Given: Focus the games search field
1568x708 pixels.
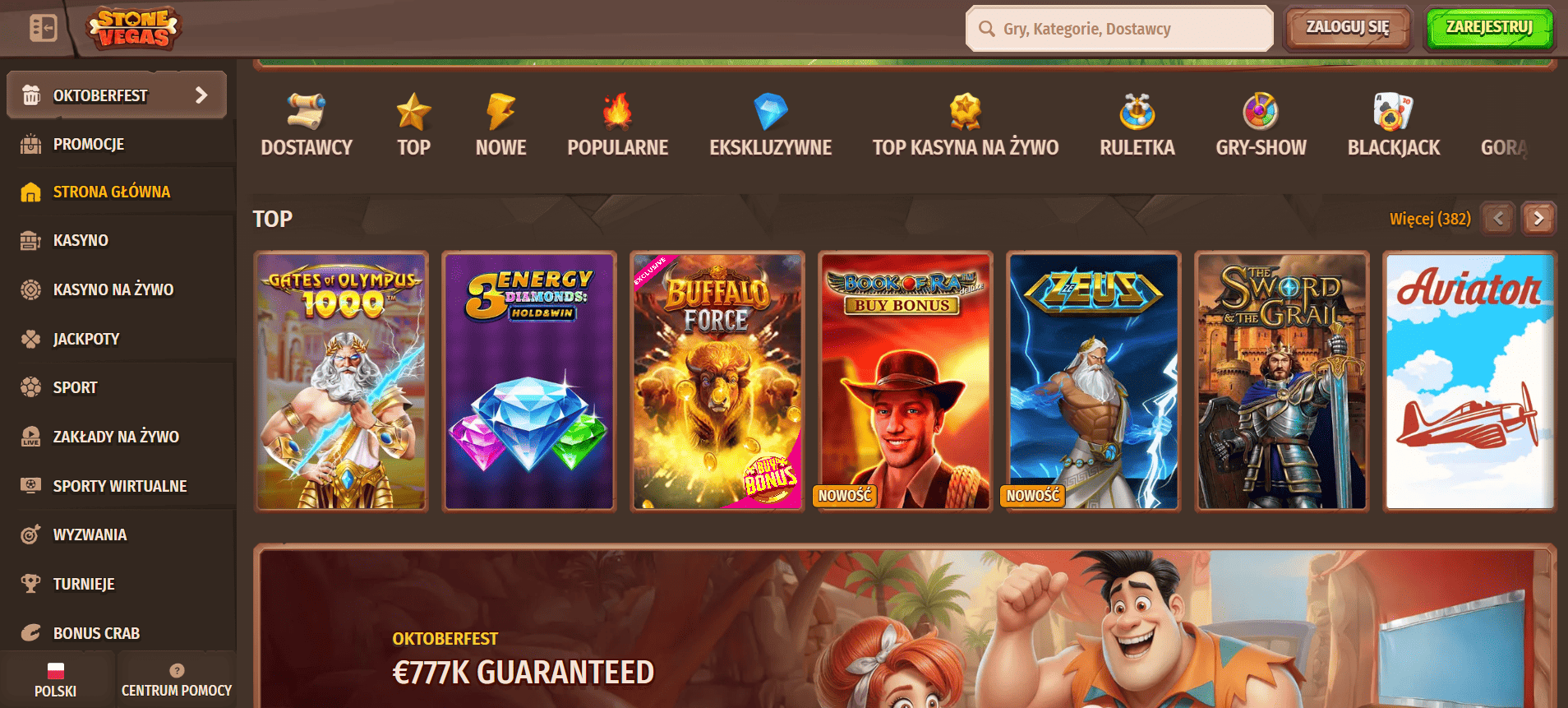Looking at the screenshot, I should [1119, 29].
